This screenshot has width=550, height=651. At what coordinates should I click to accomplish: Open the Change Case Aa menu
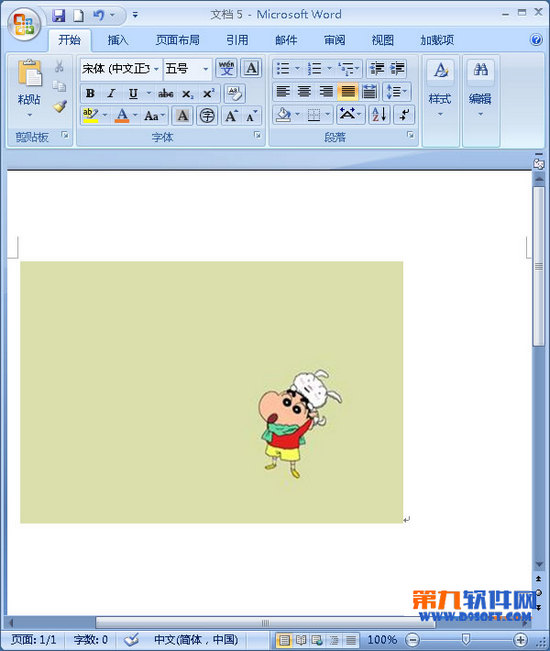[x=154, y=116]
